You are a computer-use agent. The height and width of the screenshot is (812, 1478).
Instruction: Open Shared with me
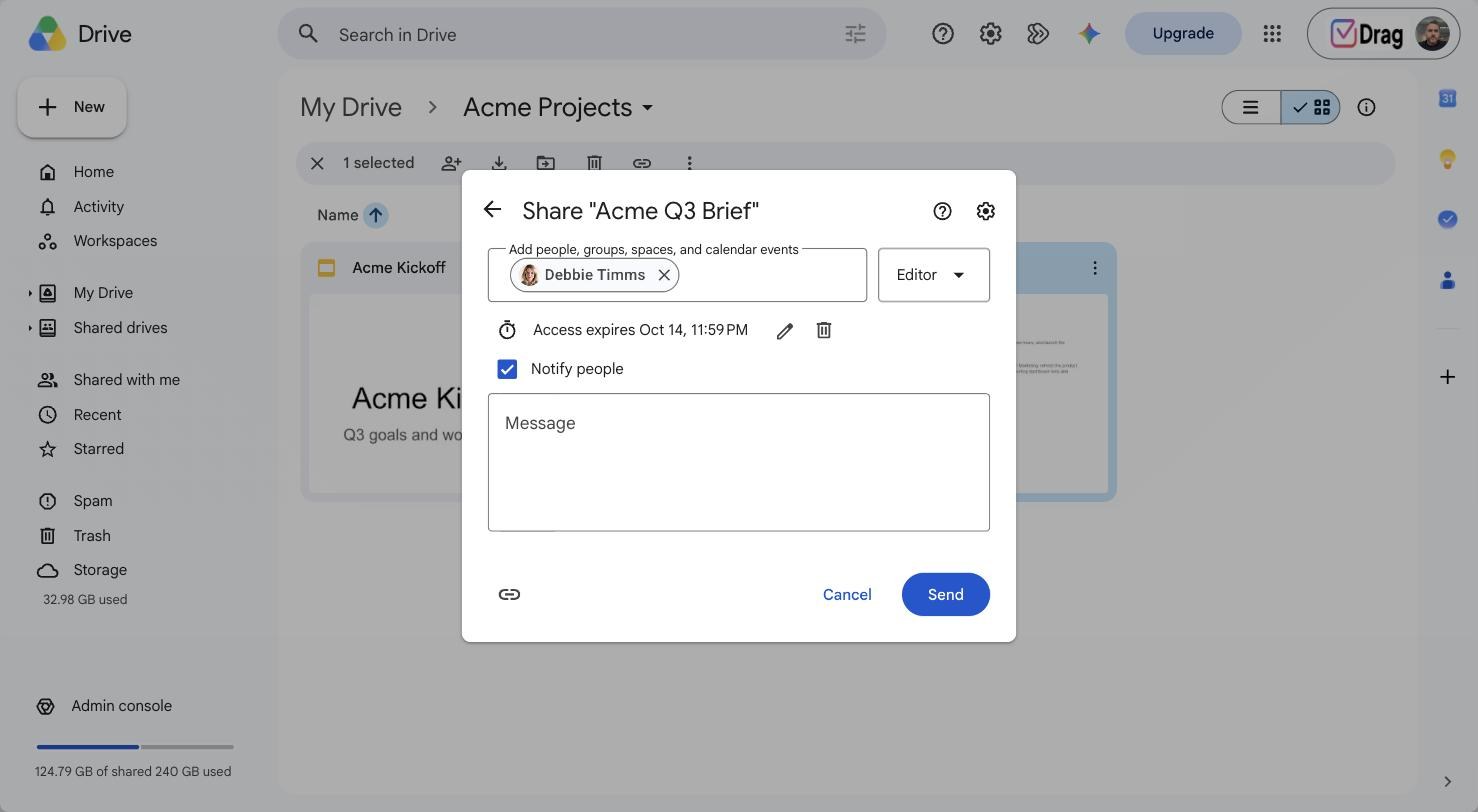126,380
